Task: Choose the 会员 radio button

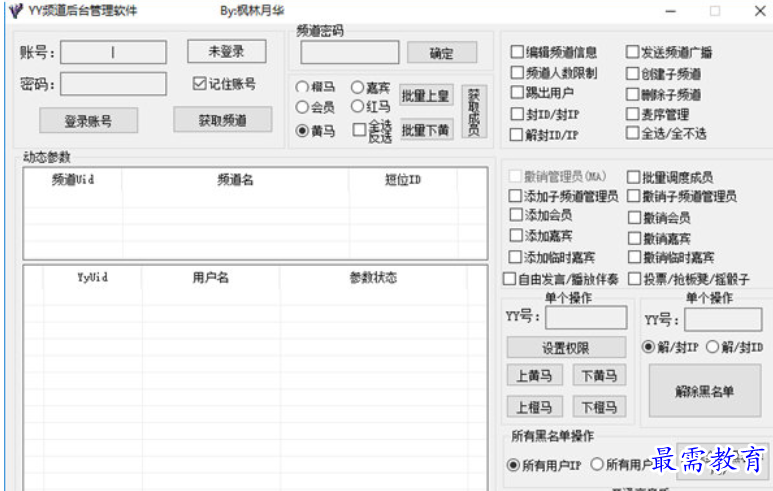Action: pos(302,106)
